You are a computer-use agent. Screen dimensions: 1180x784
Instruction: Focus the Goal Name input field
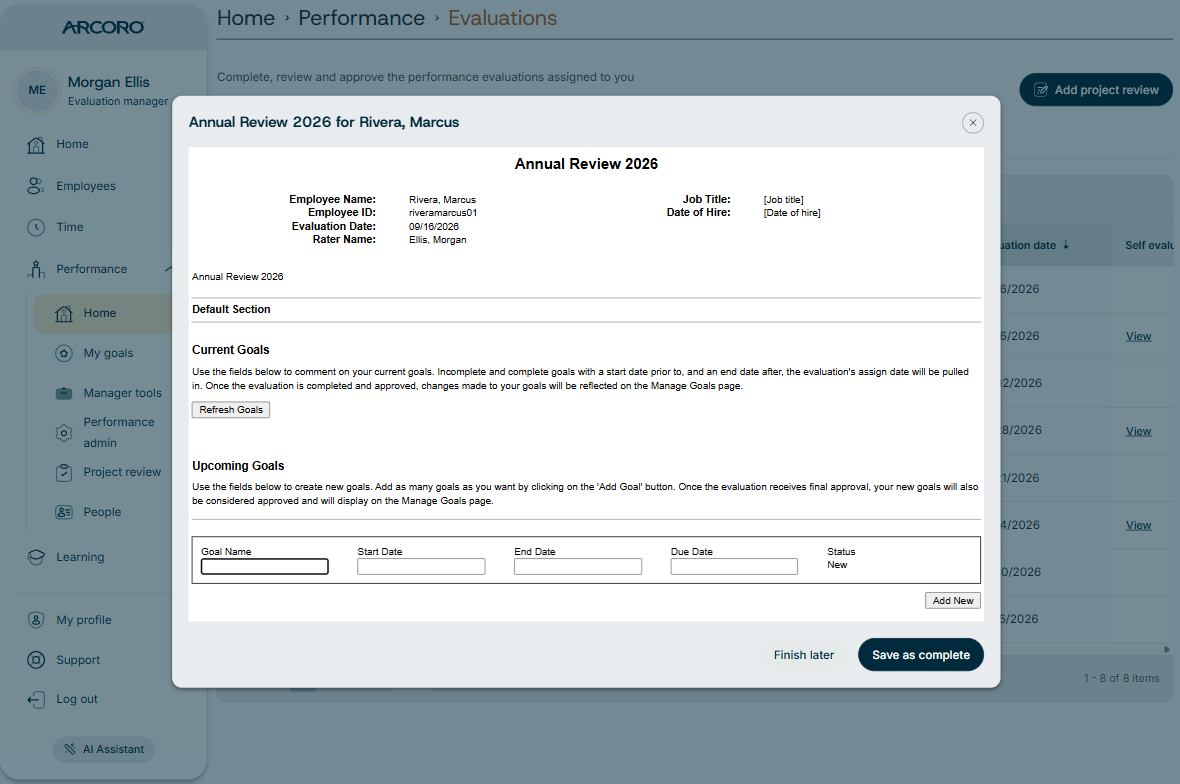click(x=265, y=567)
